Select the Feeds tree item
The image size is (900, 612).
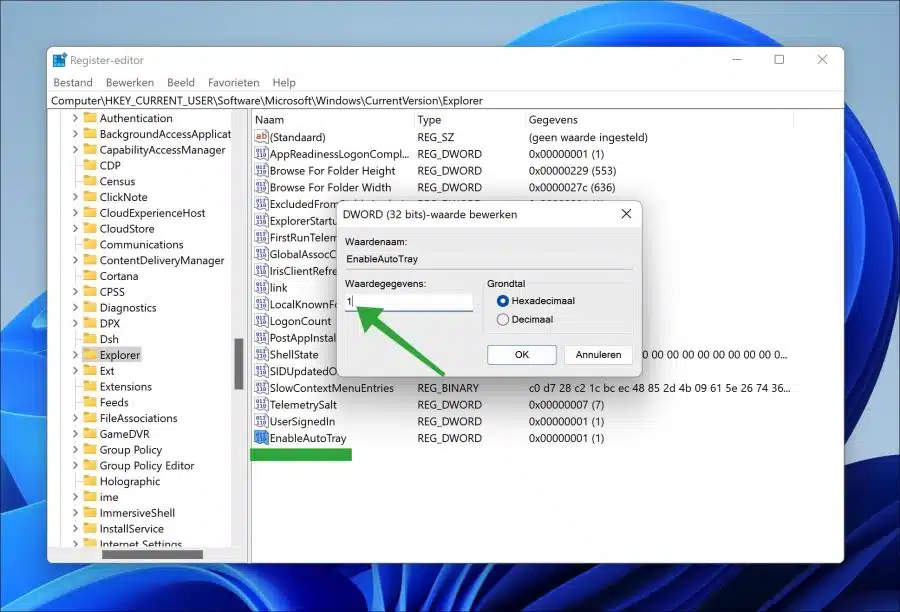tap(114, 402)
